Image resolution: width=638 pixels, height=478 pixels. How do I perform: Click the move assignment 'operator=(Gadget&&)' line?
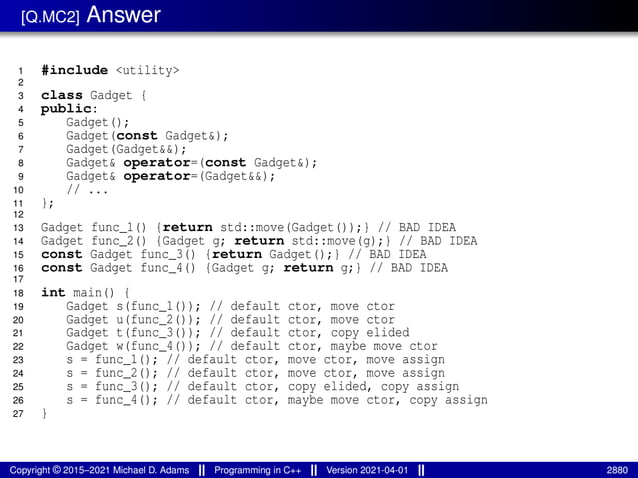(171, 176)
